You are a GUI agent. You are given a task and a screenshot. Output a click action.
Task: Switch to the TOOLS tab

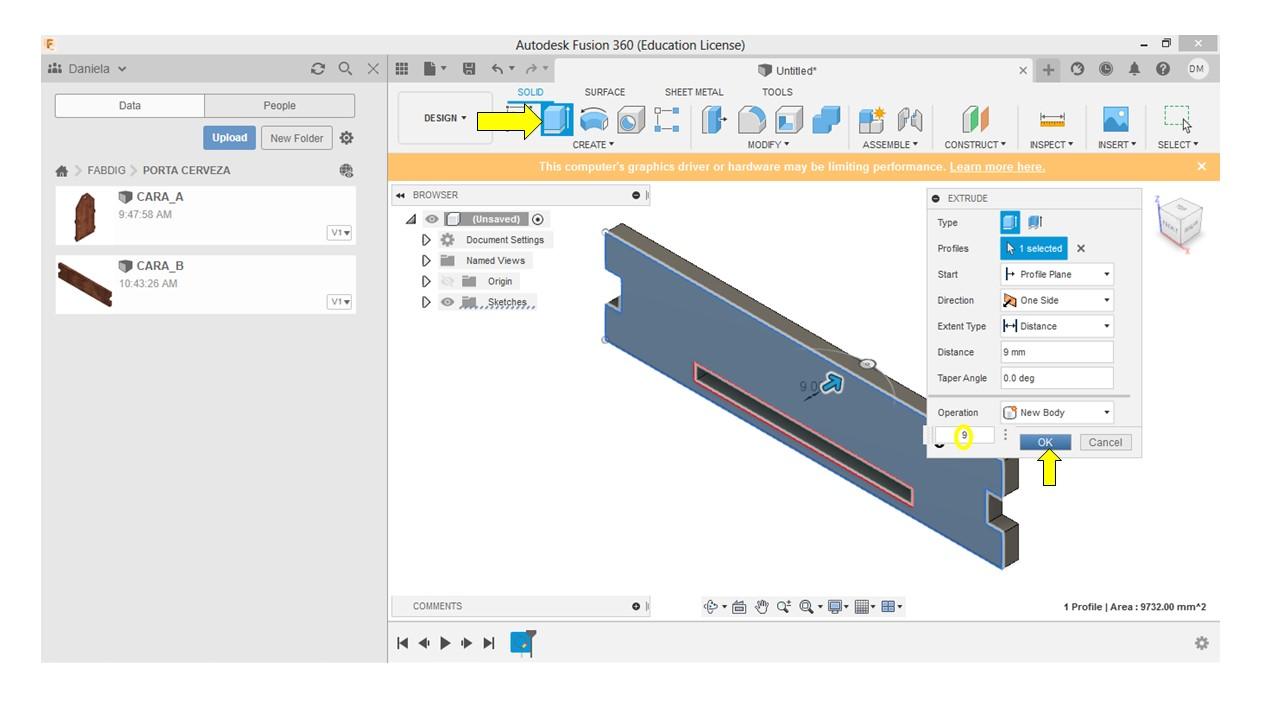tap(777, 92)
